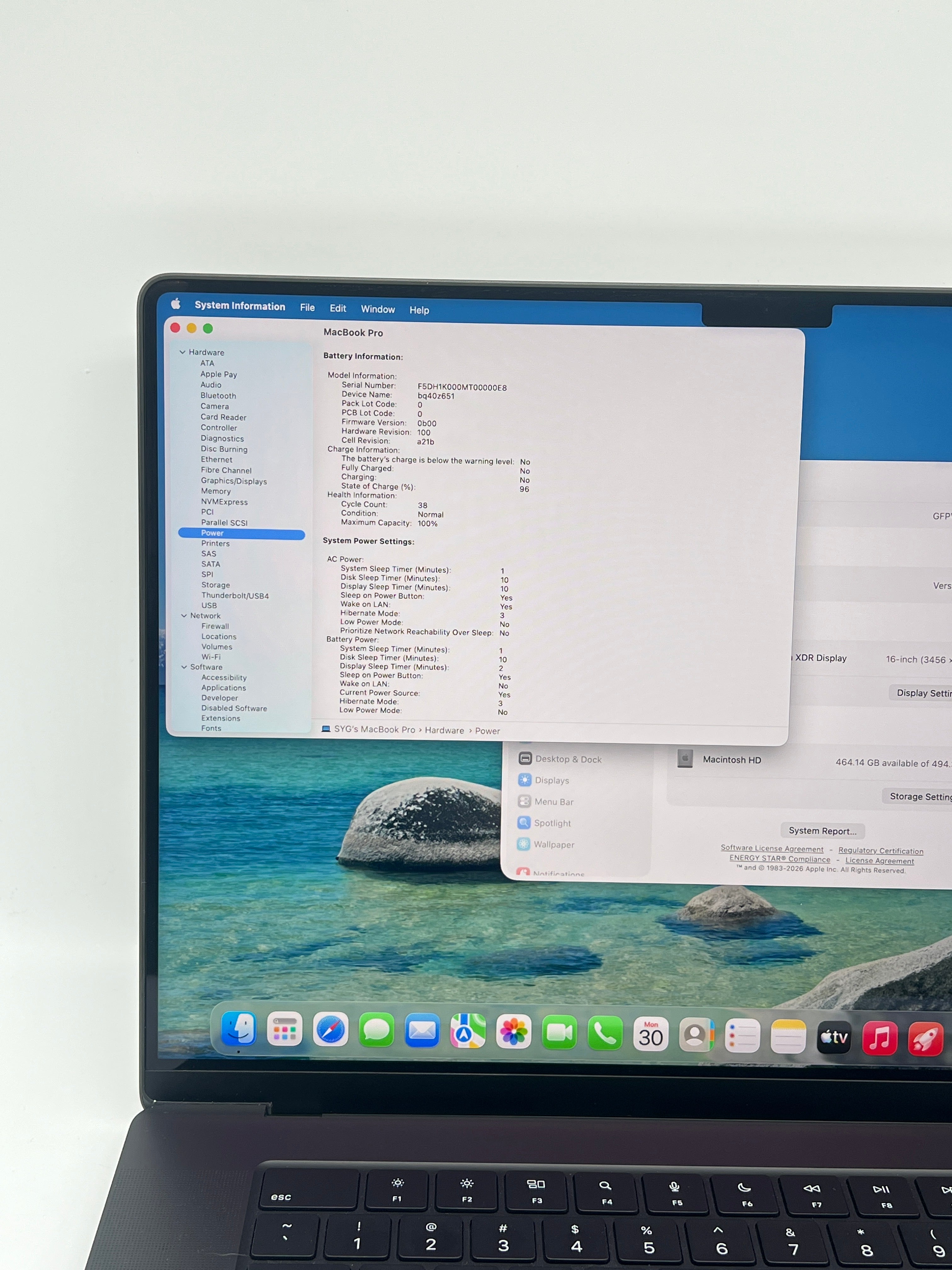The image size is (952, 1270).
Task: Select Extensions under Software
Action: click(x=221, y=718)
